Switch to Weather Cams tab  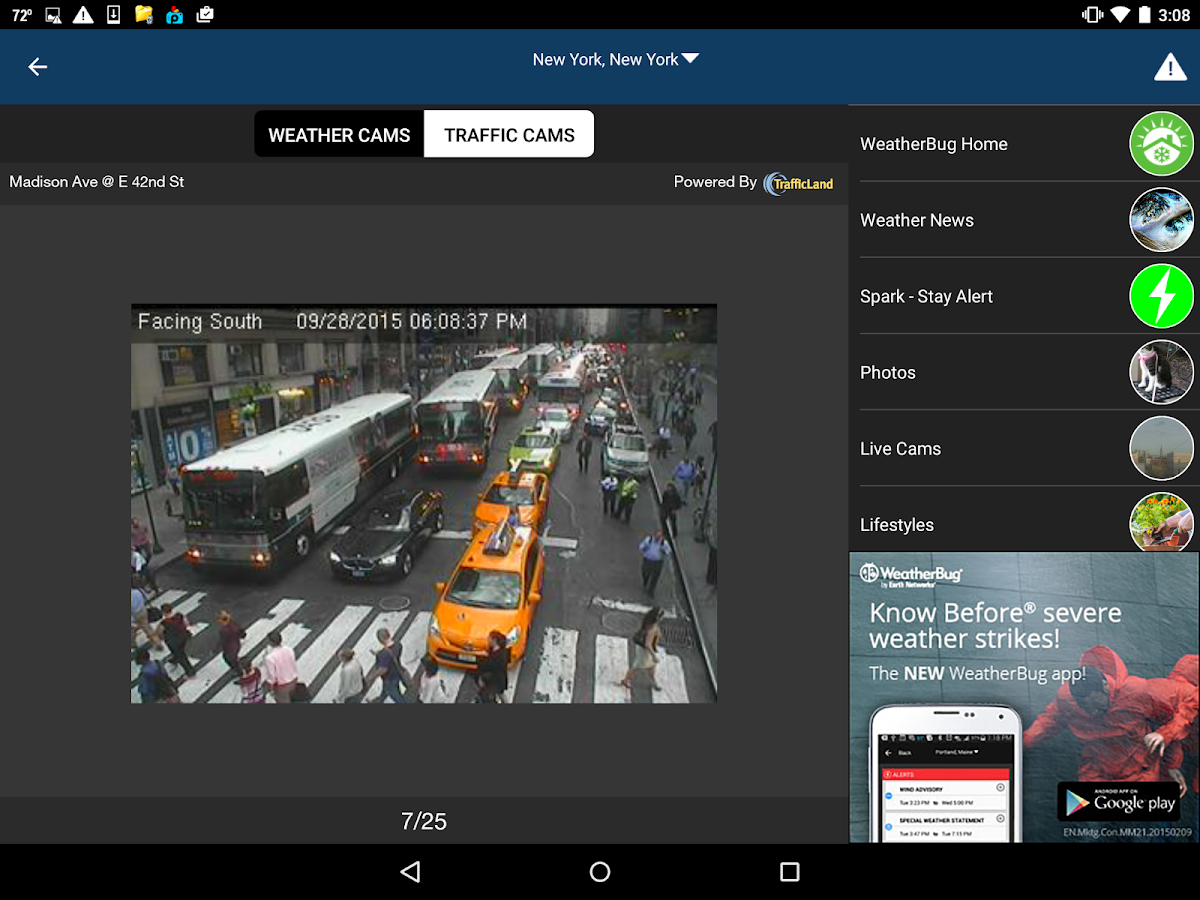click(x=339, y=135)
